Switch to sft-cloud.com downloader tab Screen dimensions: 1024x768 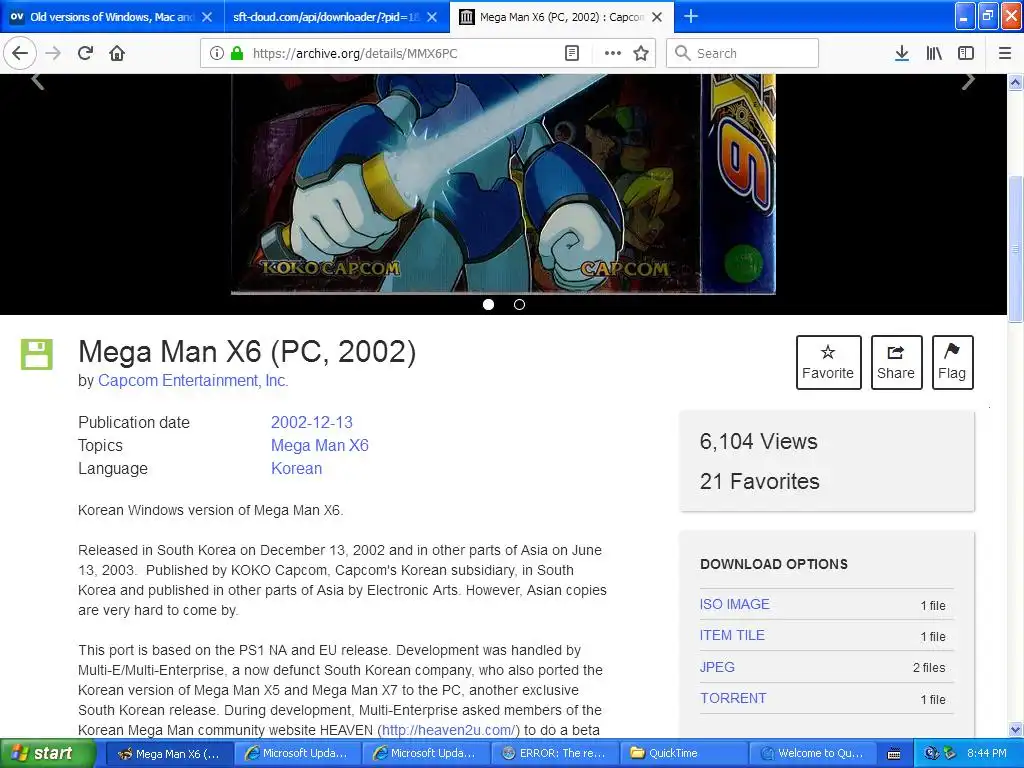point(327,17)
